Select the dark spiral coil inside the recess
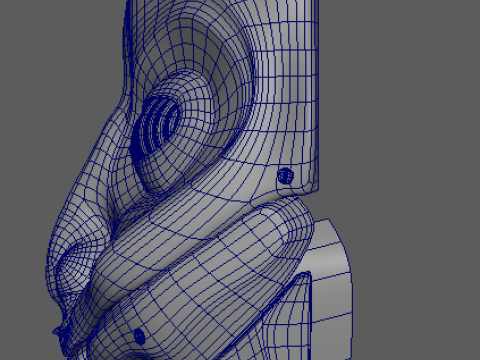The height and width of the screenshot is (360, 480). click(156, 129)
